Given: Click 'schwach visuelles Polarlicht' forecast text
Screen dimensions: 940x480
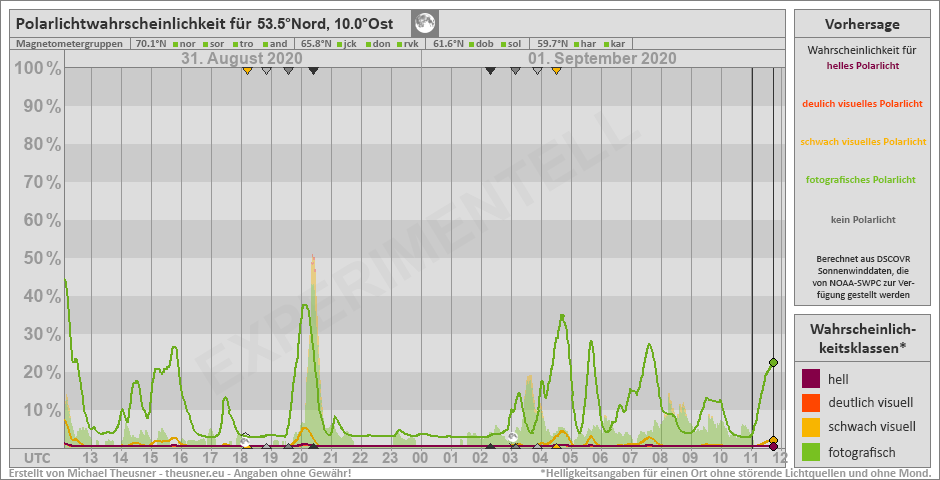Looking at the screenshot, I should tap(862, 142).
